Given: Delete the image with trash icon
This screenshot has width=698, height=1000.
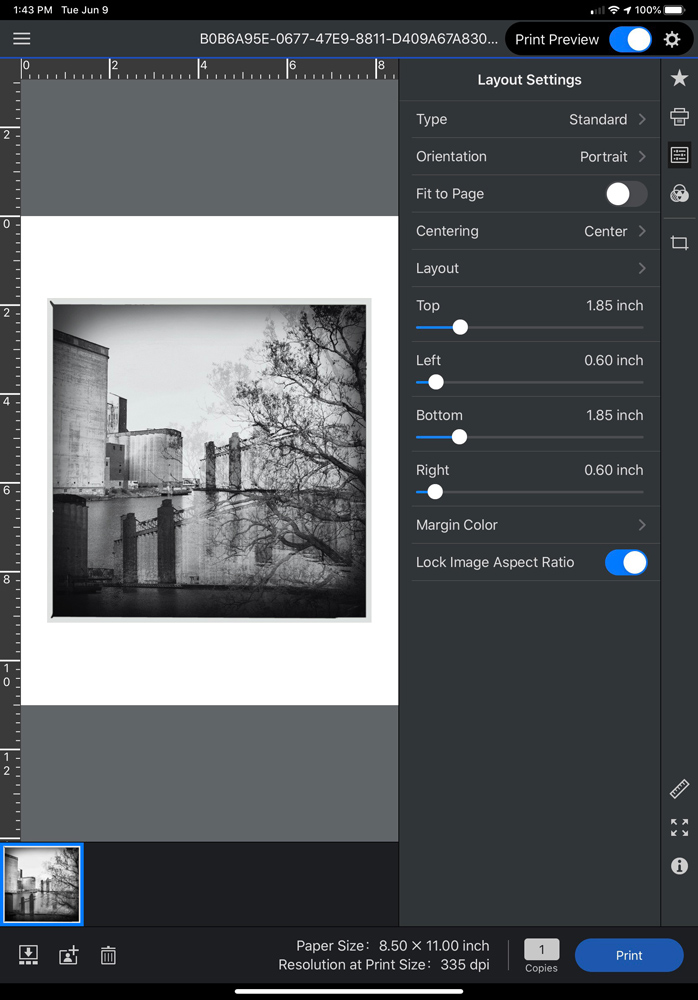Looking at the screenshot, I should [108, 956].
